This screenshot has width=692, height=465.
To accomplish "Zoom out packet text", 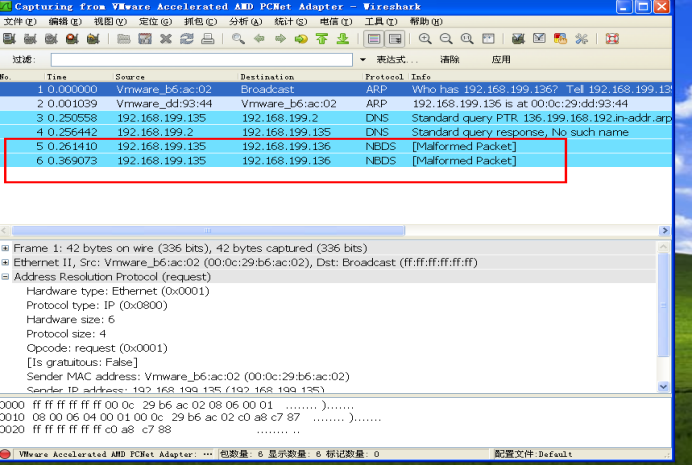I will coord(446,39).
